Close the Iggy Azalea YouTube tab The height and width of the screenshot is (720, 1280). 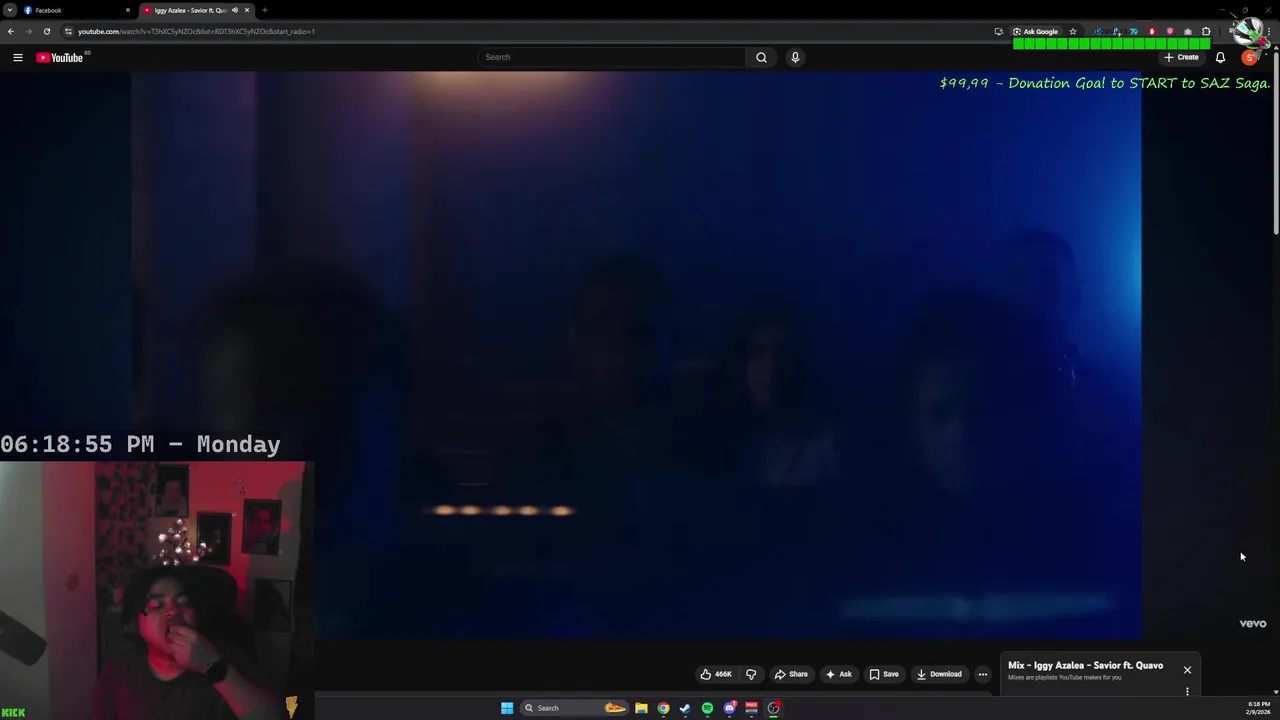point(247,10)
